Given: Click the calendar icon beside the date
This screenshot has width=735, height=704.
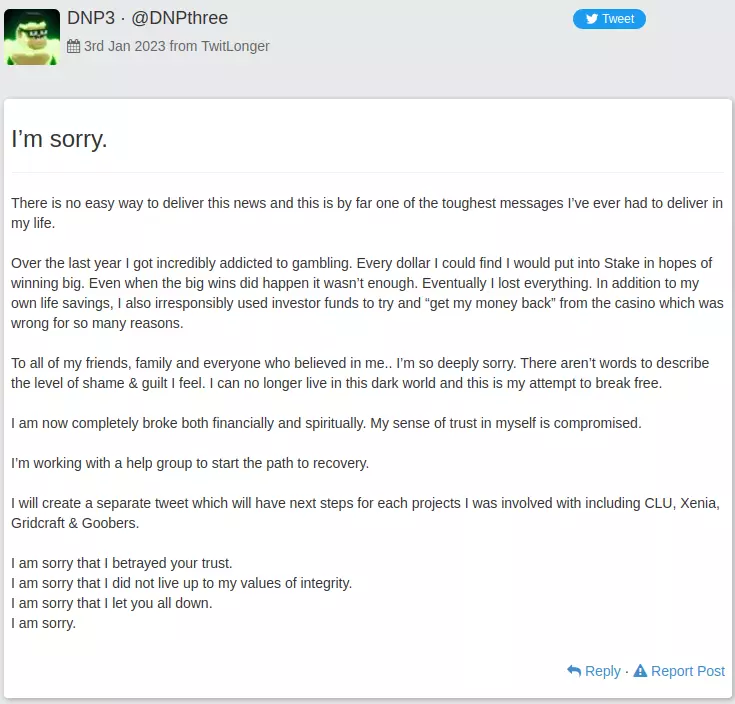Looking at the screenshot, I should coord(73,46).
